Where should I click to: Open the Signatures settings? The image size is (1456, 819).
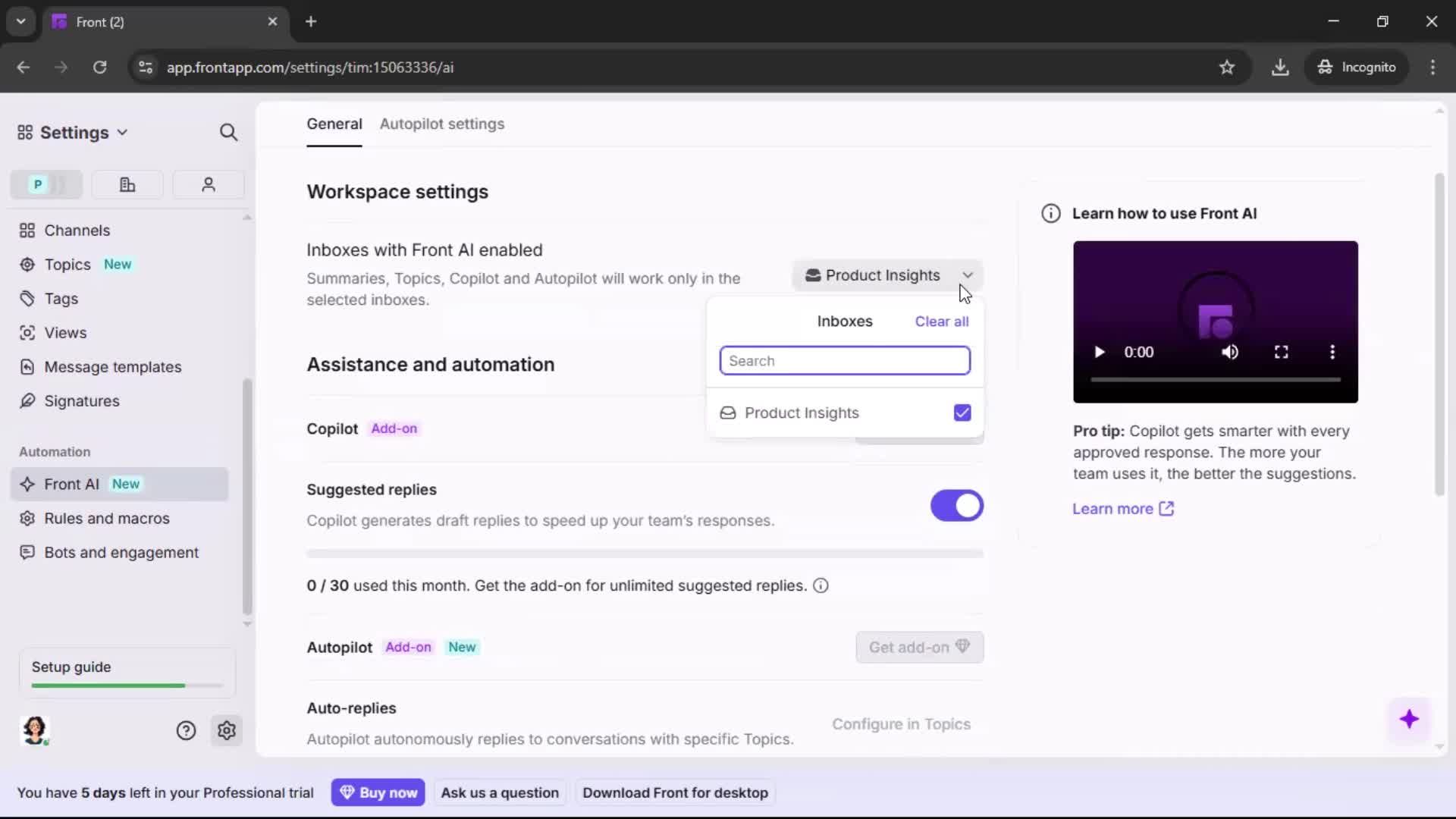80,401
